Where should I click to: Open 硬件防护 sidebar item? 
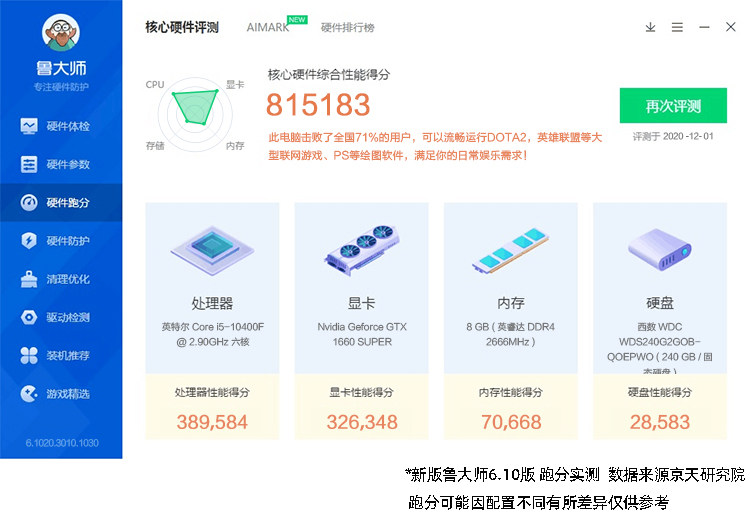click(61, 241)
